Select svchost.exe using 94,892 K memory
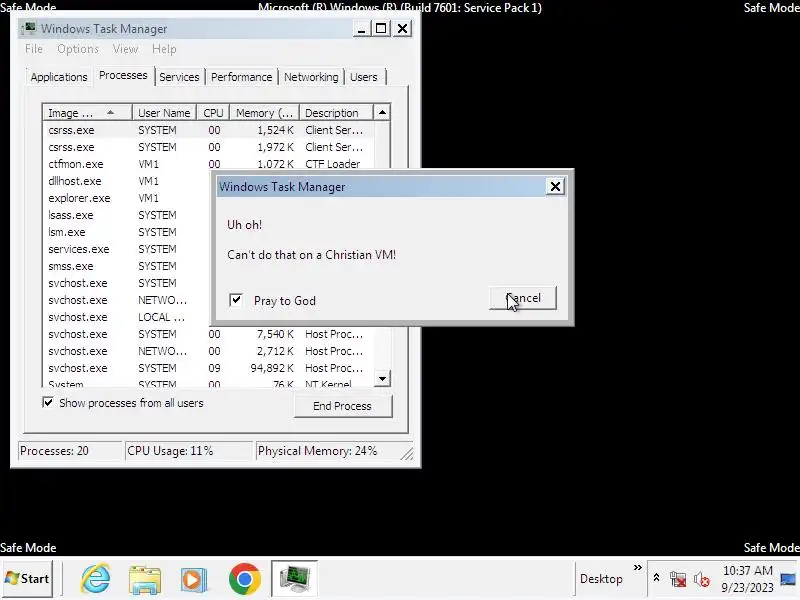 pos(209,368)
